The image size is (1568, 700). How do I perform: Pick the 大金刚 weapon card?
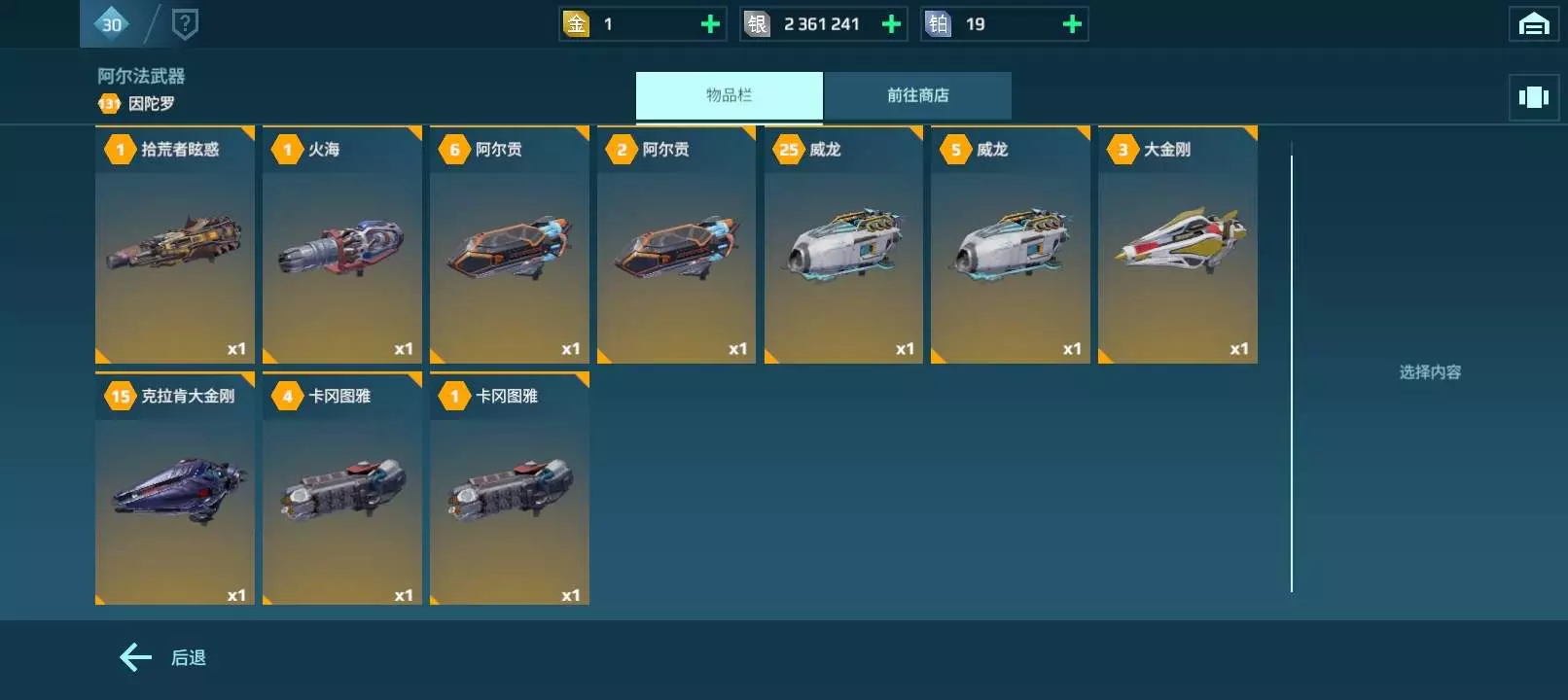(x=1178, y=244)
